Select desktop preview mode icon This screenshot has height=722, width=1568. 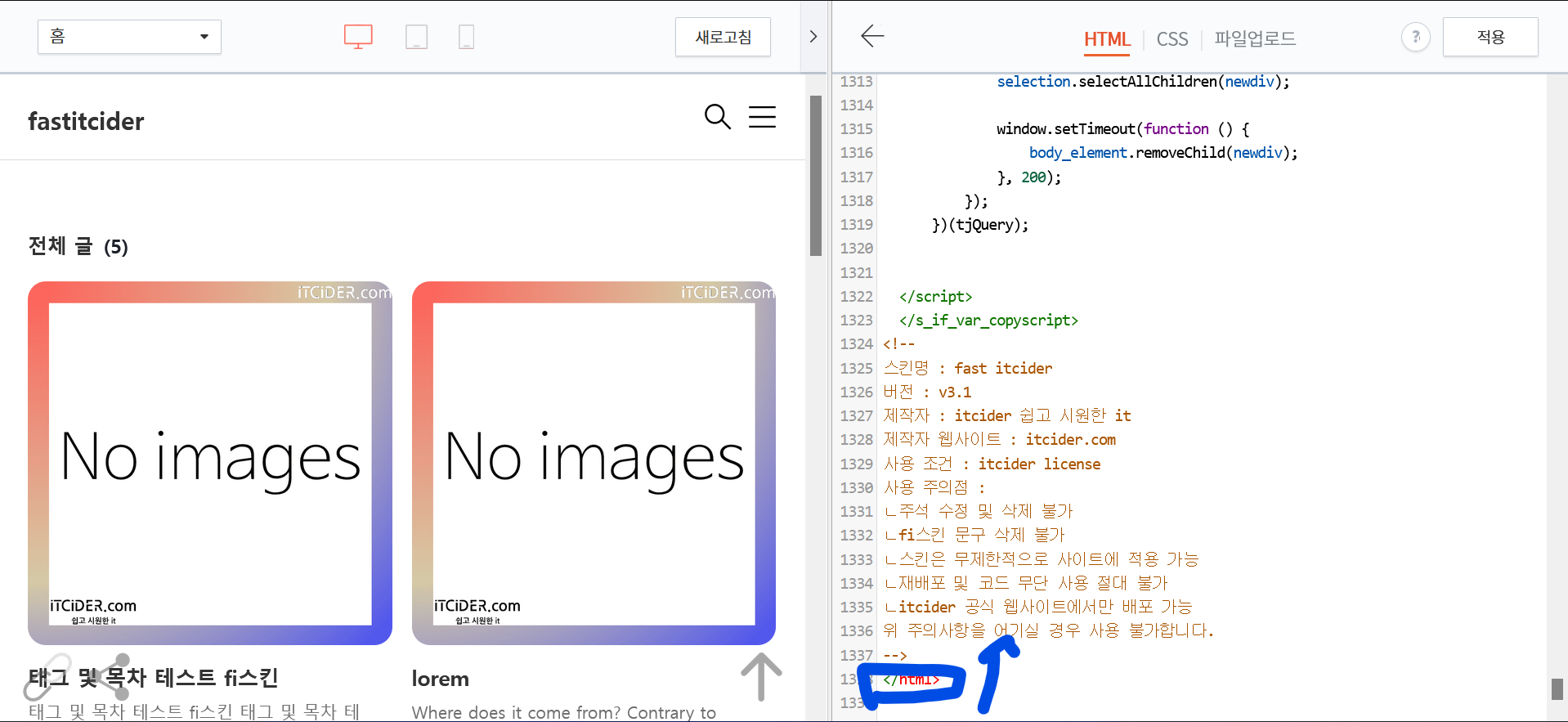pyautogui.click(x=358, y=37)
